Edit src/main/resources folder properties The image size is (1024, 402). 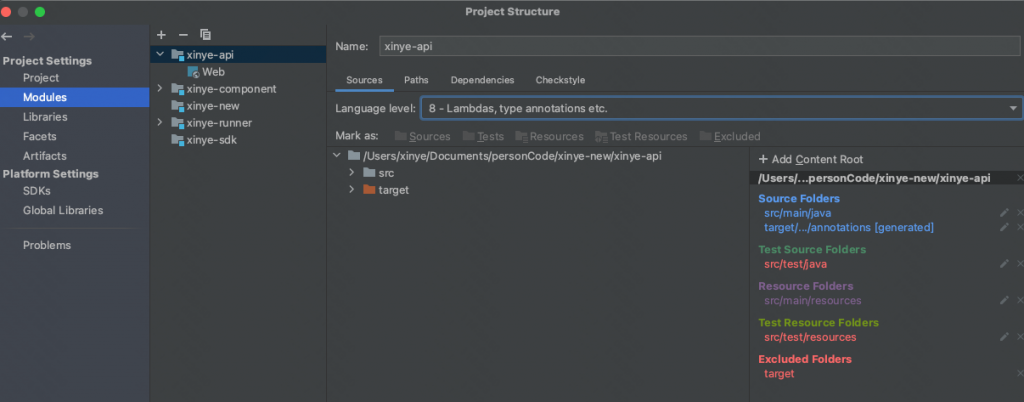pyautogui.click(x=1003, y=300)
